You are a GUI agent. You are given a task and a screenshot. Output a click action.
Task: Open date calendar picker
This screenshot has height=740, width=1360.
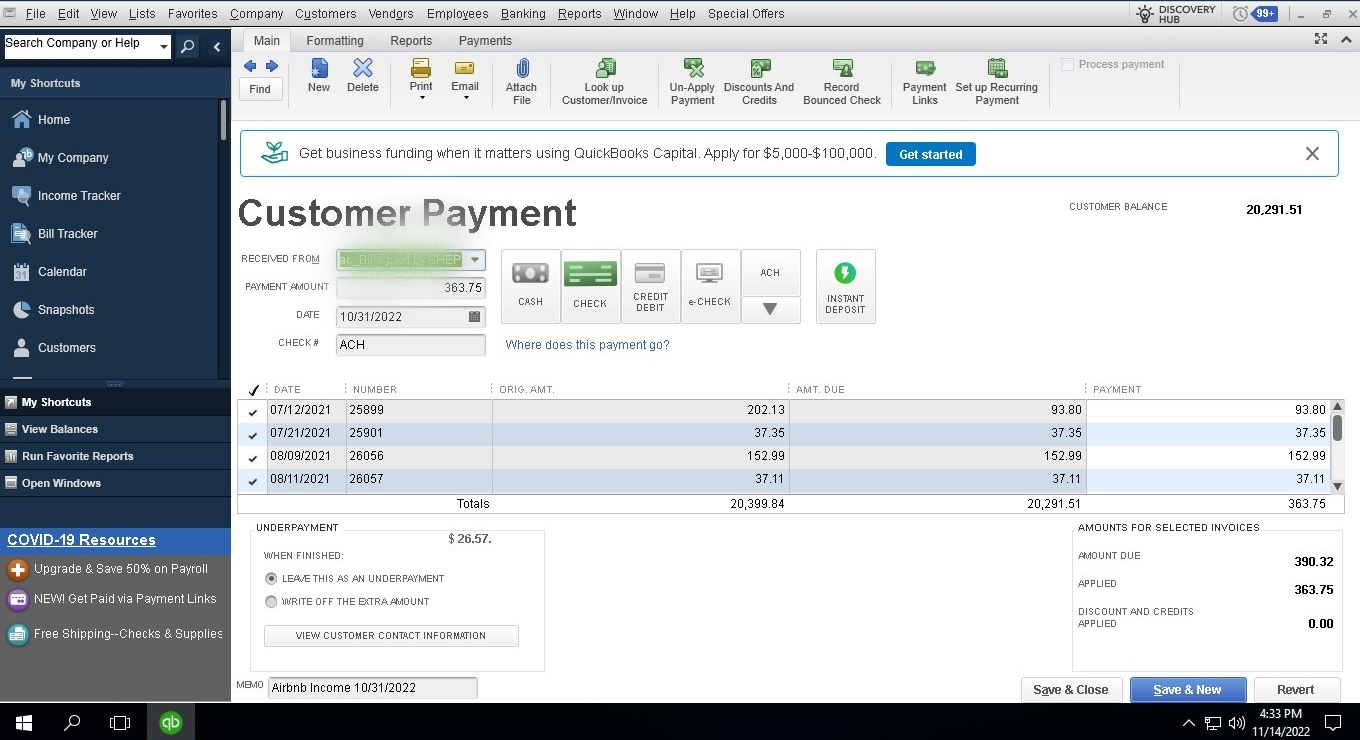tap(475, 317)
